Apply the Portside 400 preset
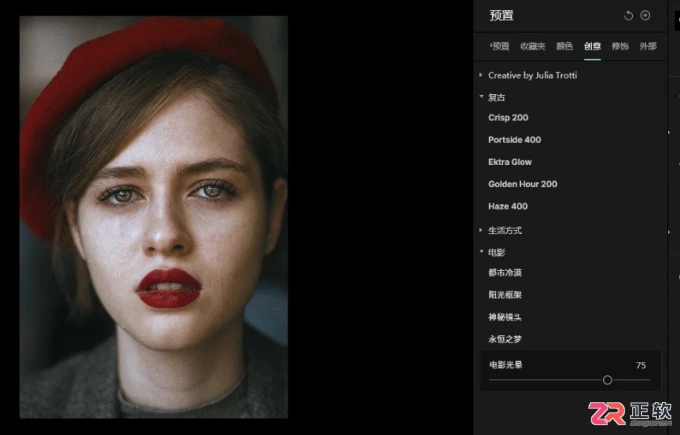 514,140
